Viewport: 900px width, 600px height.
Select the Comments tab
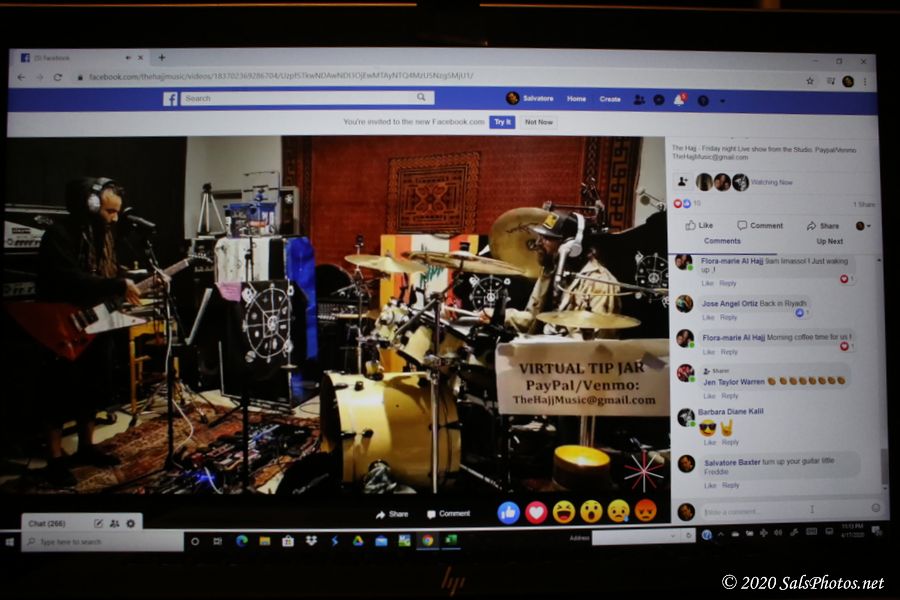[x=722, y=241]
